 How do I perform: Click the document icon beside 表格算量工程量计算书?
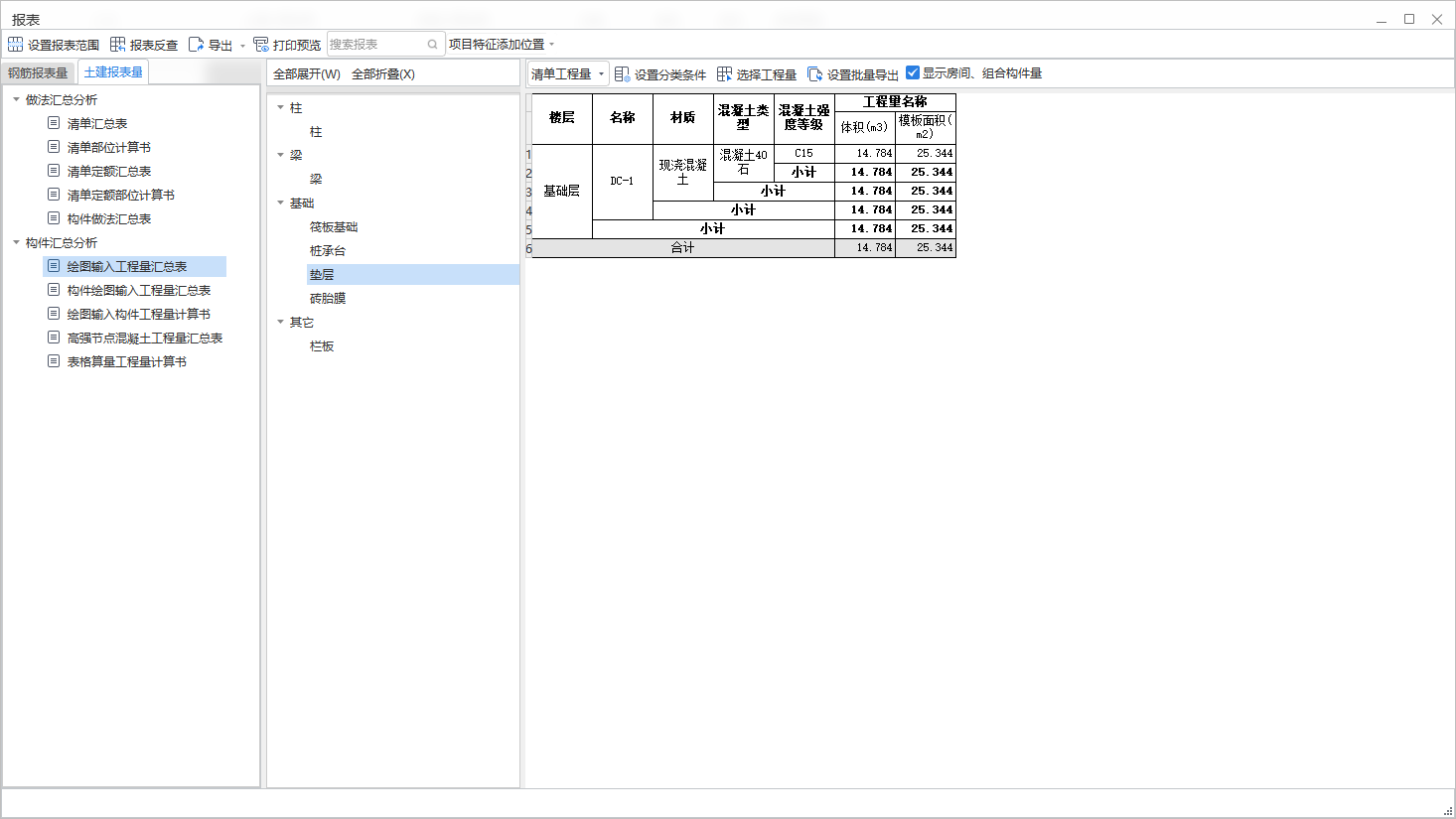[54, 361]
